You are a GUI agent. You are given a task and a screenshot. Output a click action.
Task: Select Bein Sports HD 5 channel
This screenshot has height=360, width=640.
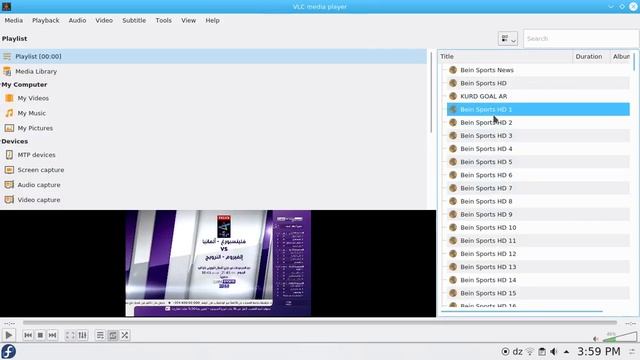point(538,162)
